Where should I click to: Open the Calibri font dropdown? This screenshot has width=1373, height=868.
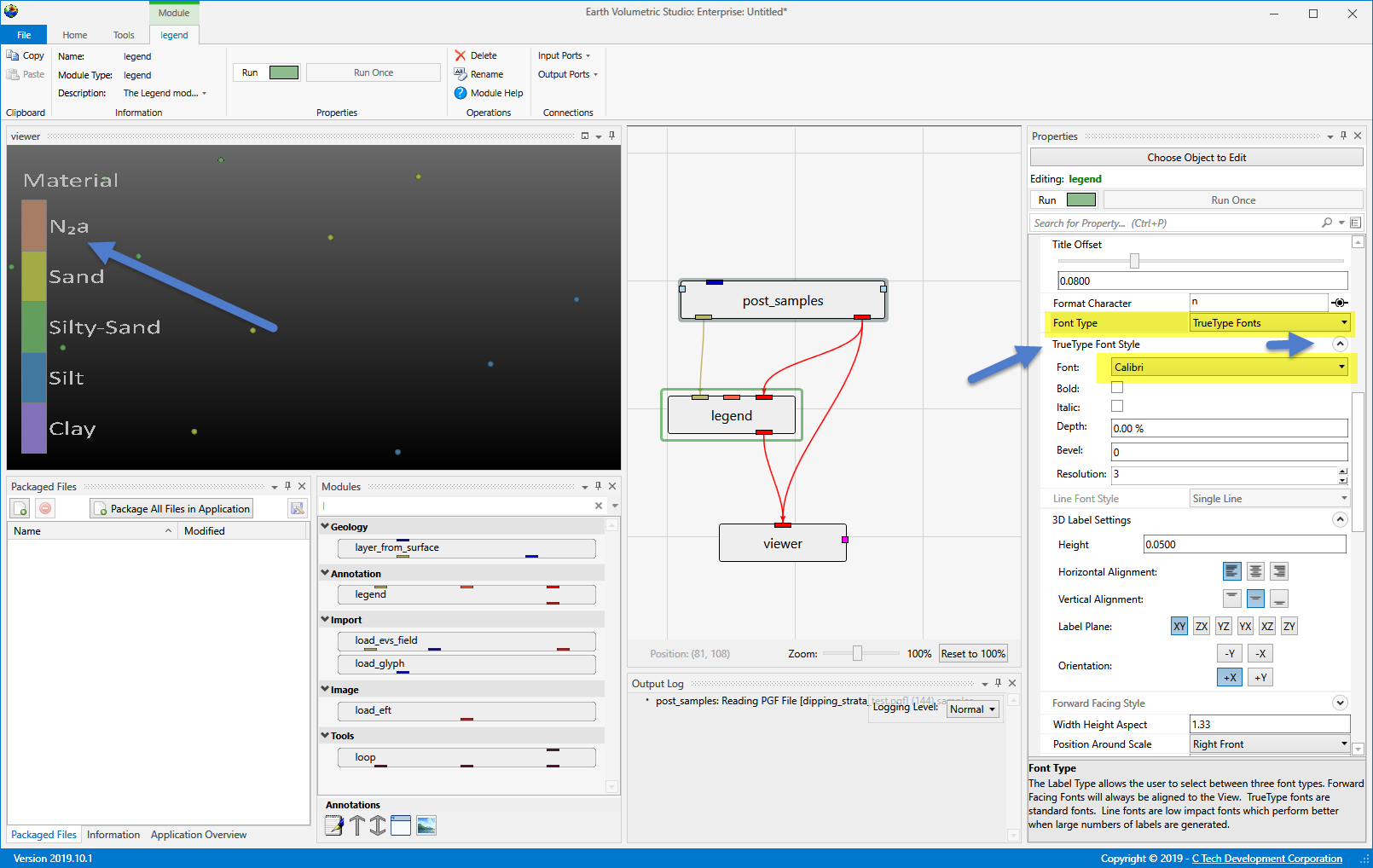(1229, 367)
